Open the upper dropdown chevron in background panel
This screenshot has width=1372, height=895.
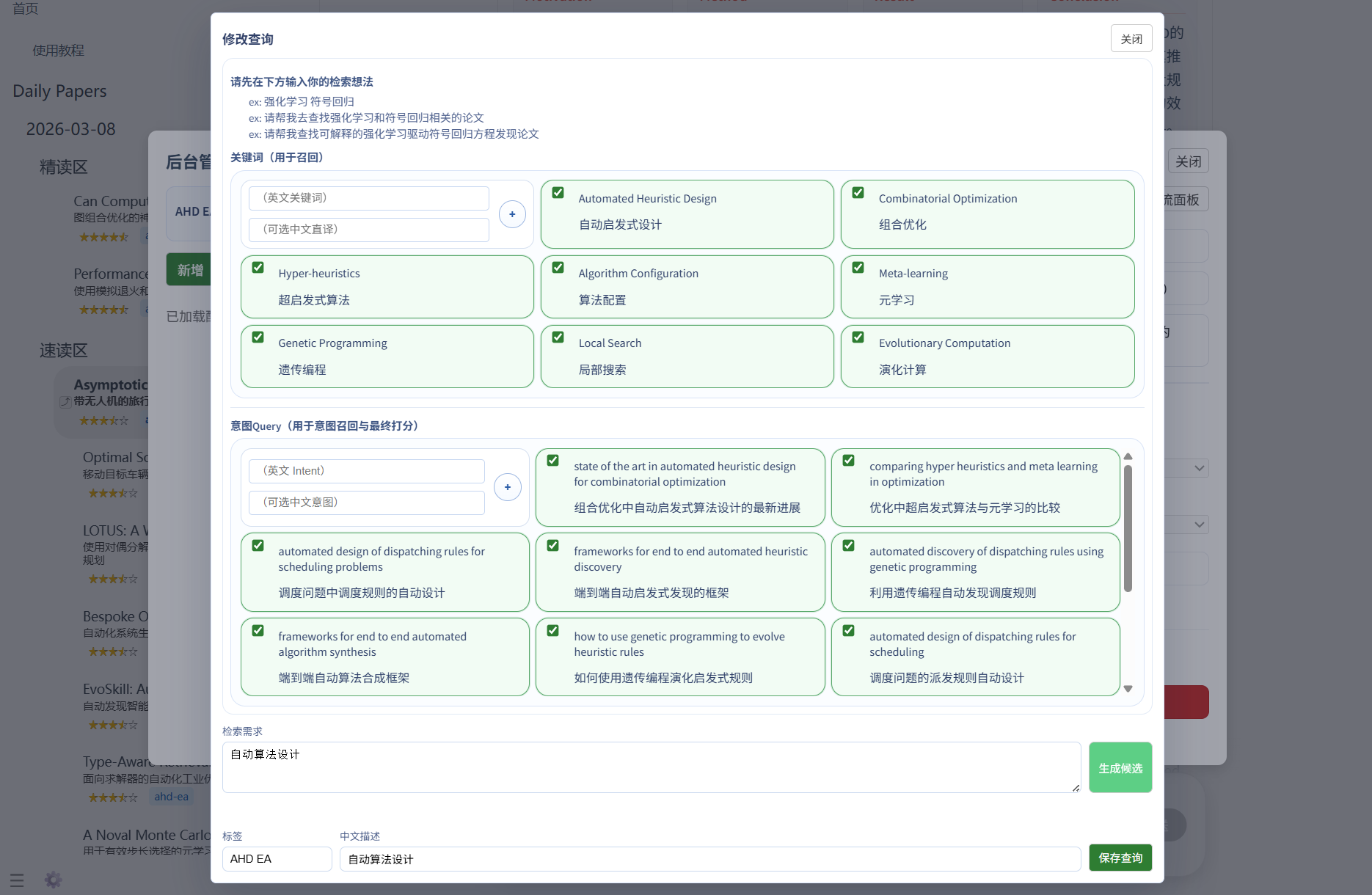pos(1199,468)
